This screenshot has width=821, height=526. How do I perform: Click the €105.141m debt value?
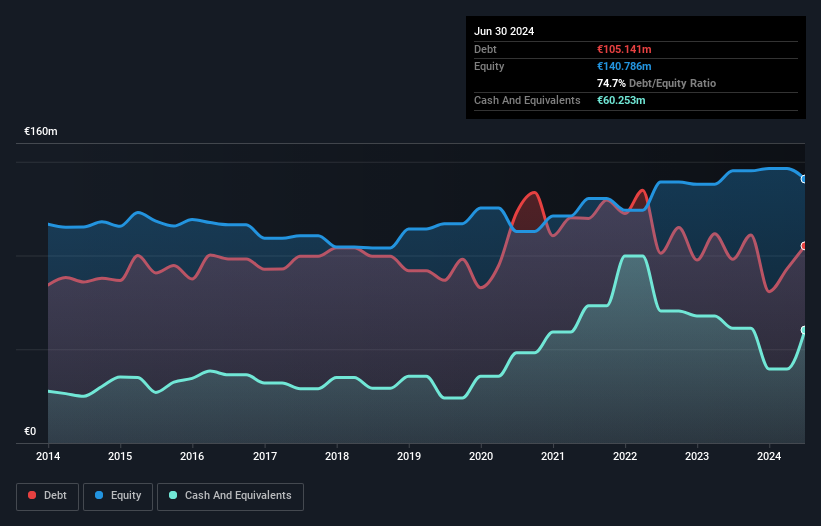tap(624, 49)
